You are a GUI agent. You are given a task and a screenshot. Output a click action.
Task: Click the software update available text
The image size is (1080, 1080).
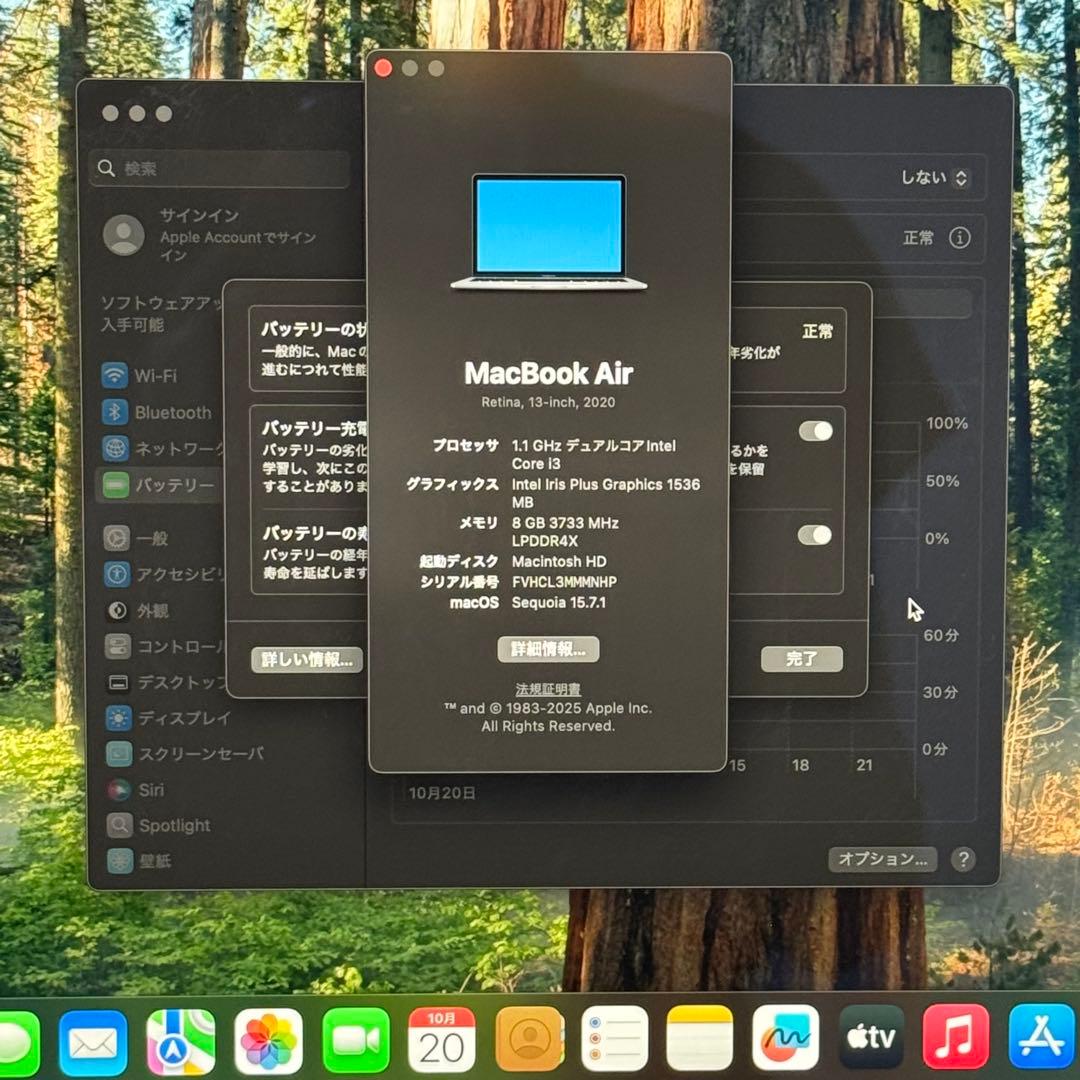[162, 313]
